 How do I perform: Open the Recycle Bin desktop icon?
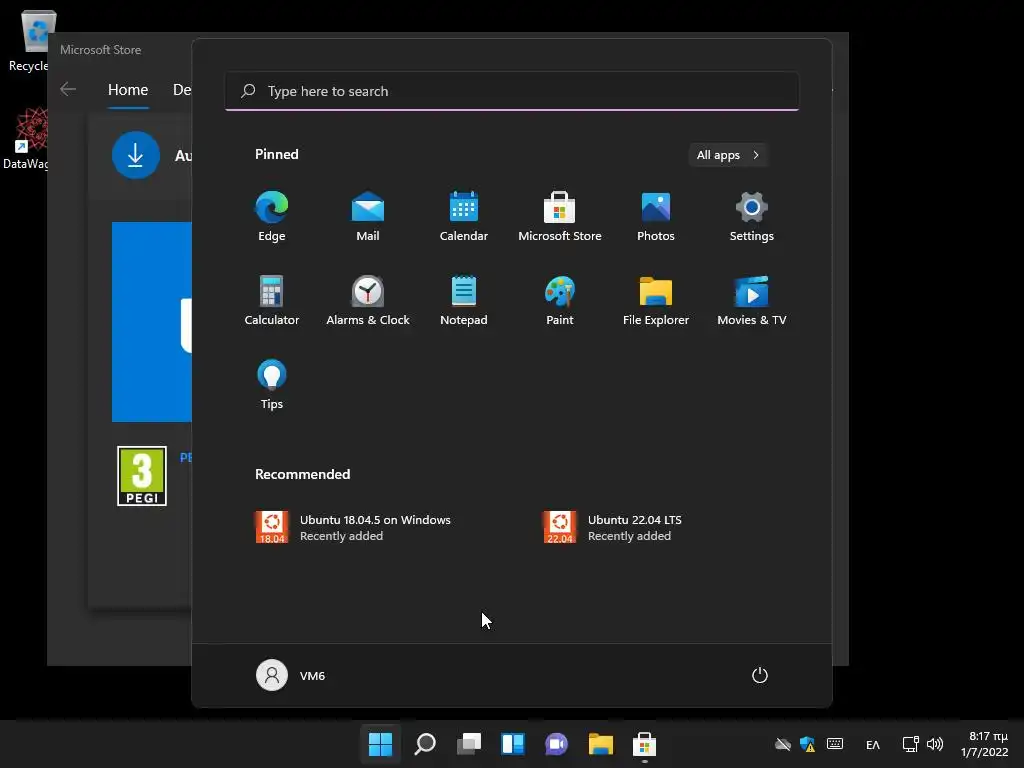(x=29, y=40)
